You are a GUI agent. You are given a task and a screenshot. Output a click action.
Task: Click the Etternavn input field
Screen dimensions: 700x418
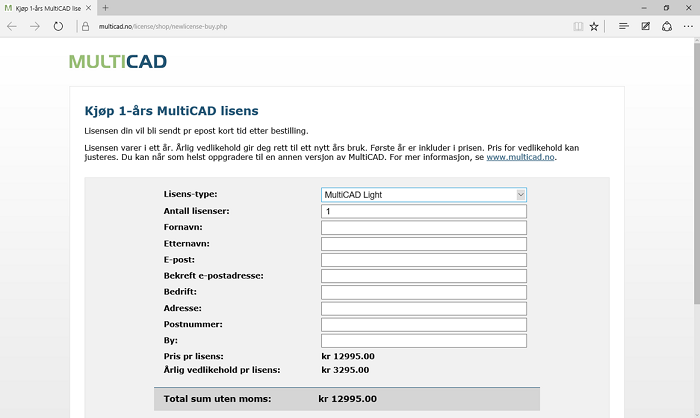[x=424, y=244]
